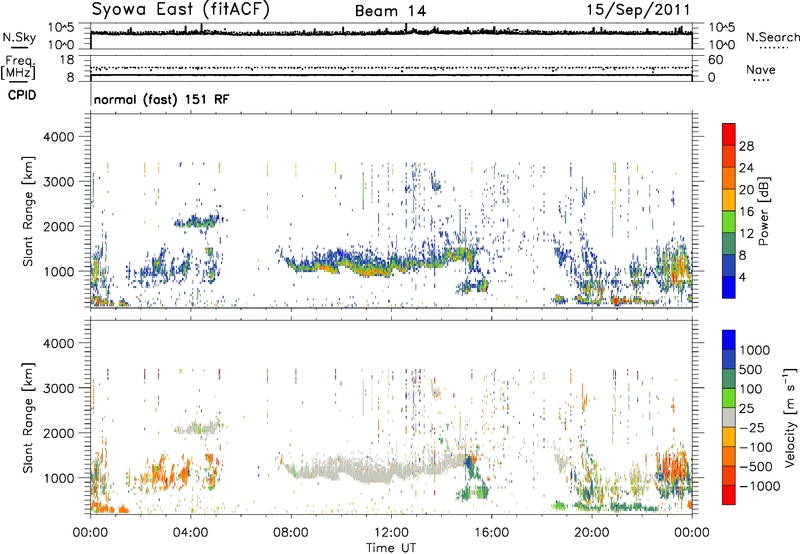Click the "4000" tick in the power panel

[58, 137]
